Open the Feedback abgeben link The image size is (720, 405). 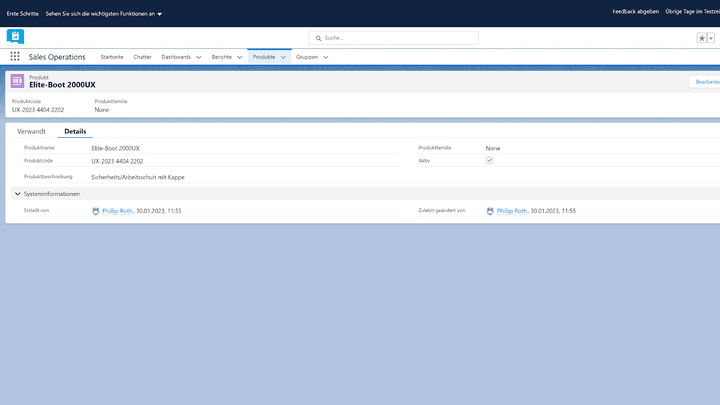pyautogui.click(x=635, y=11)
